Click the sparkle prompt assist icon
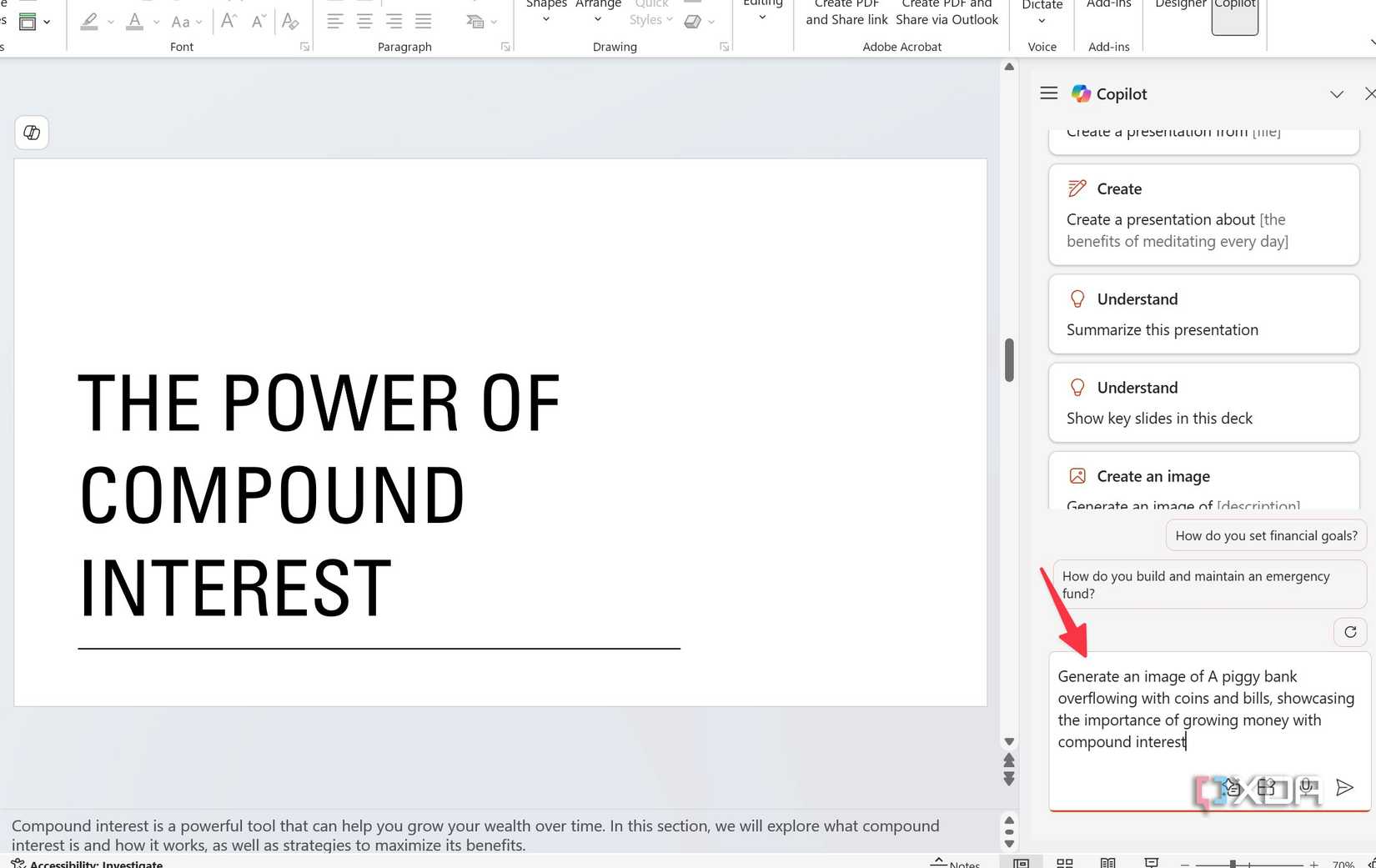 point(1232,787)
